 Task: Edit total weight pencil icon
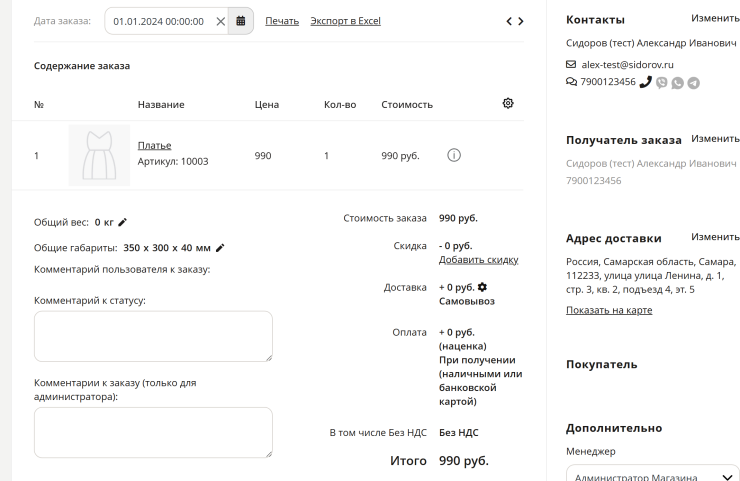click(x=122, y=222)
